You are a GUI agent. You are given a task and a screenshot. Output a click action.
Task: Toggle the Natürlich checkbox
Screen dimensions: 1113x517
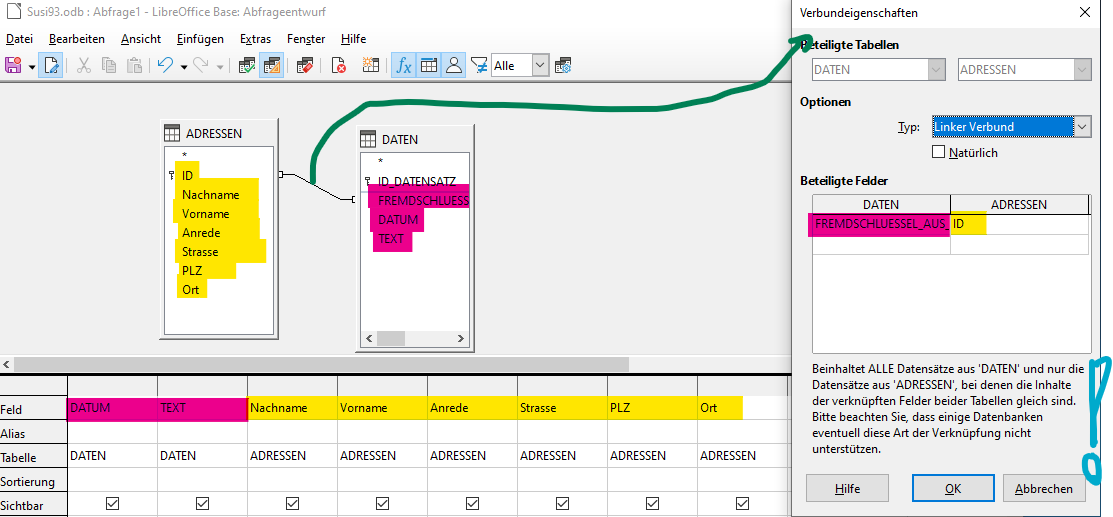(x=938, y=152)
